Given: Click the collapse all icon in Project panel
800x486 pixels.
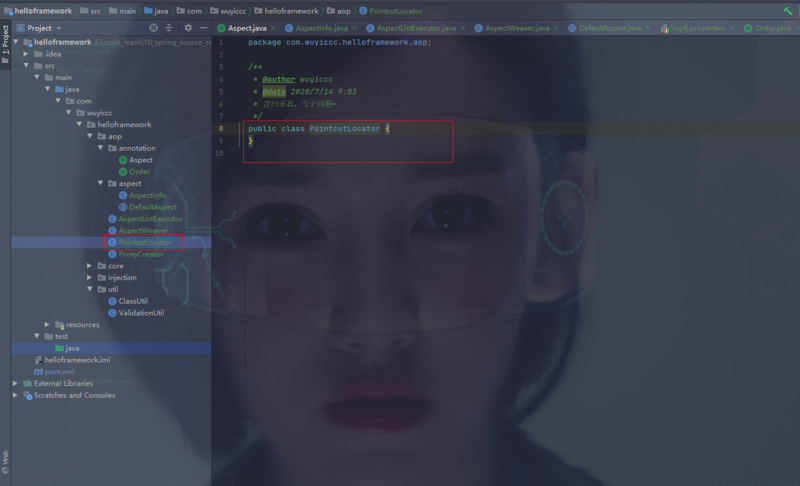Looking at the screenshot, I should 169,28.
